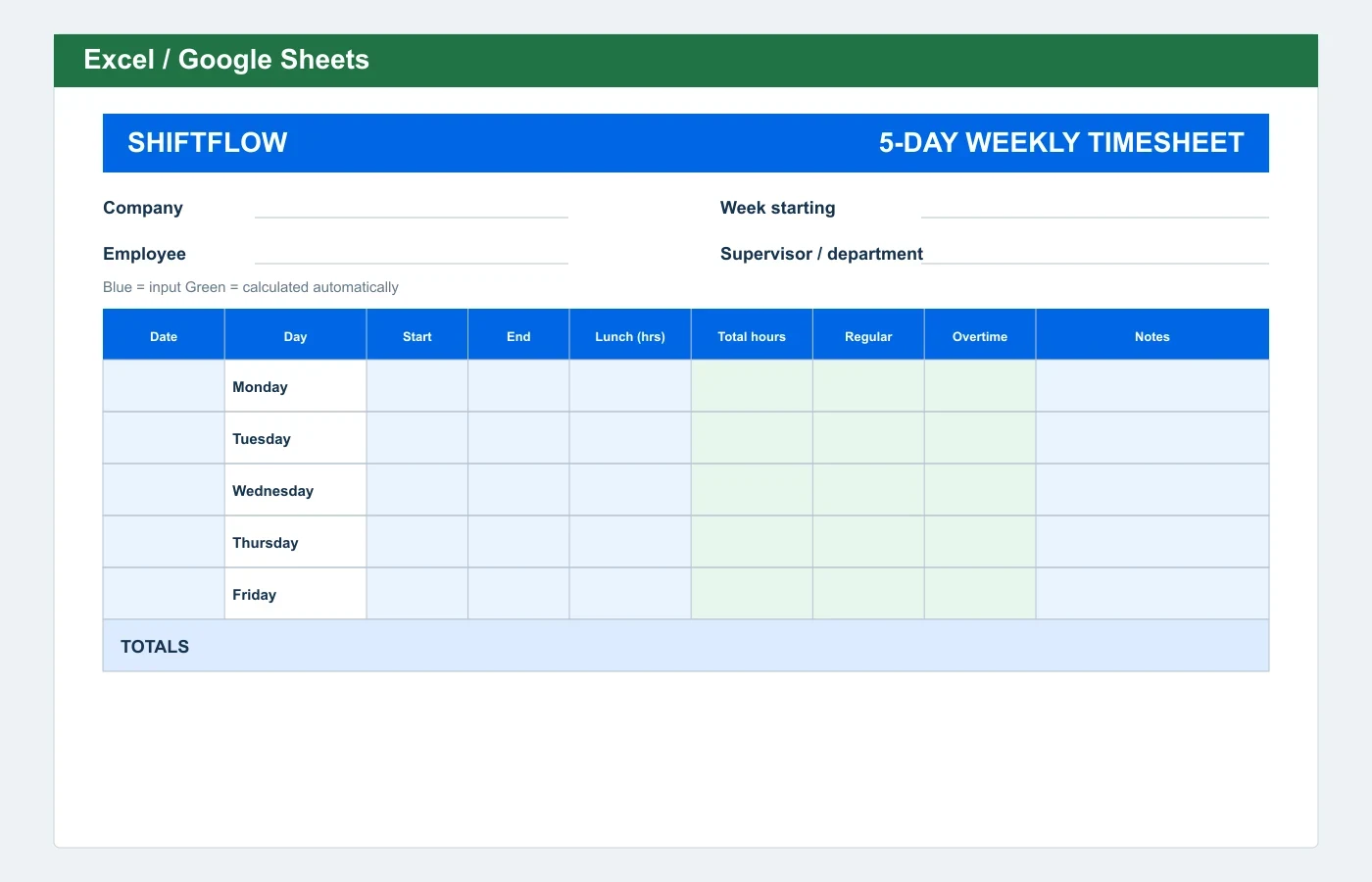Viewport: 1372px width, 882px height.
Task: Select the End cell in Friday row
Action: [x=518, y=594]
